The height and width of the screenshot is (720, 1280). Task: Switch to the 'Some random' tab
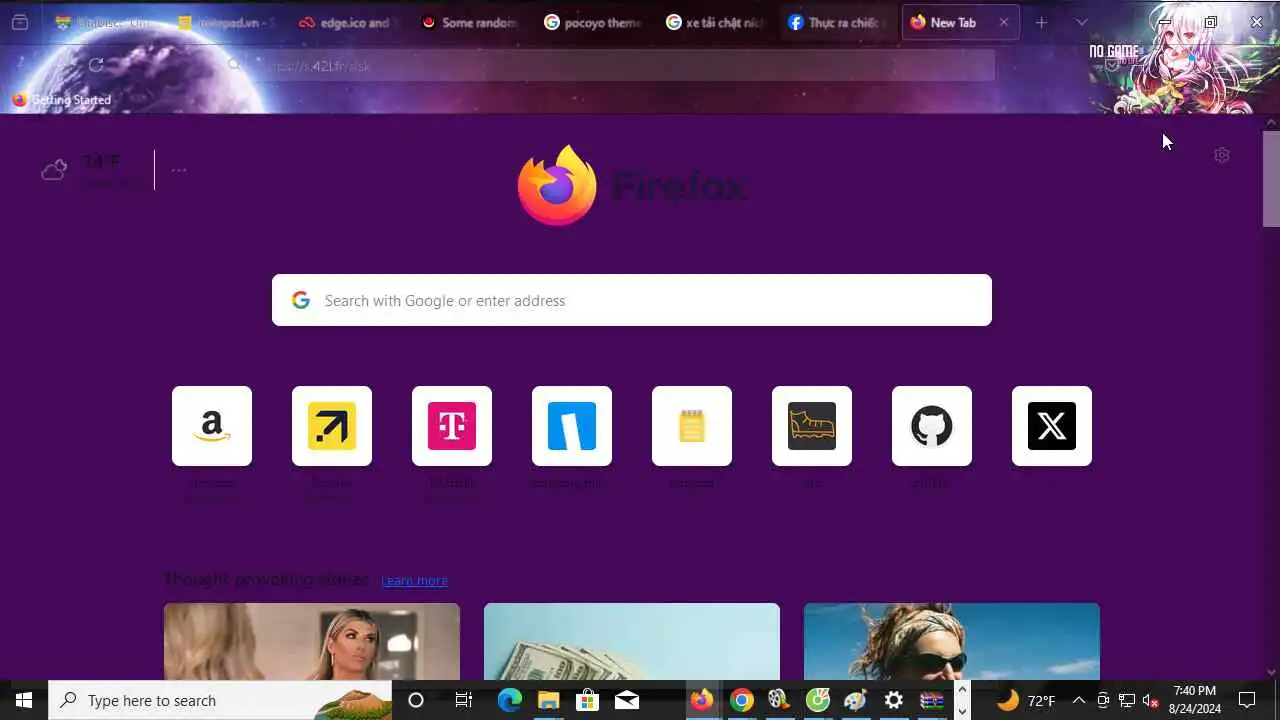[x=470, y=22]
